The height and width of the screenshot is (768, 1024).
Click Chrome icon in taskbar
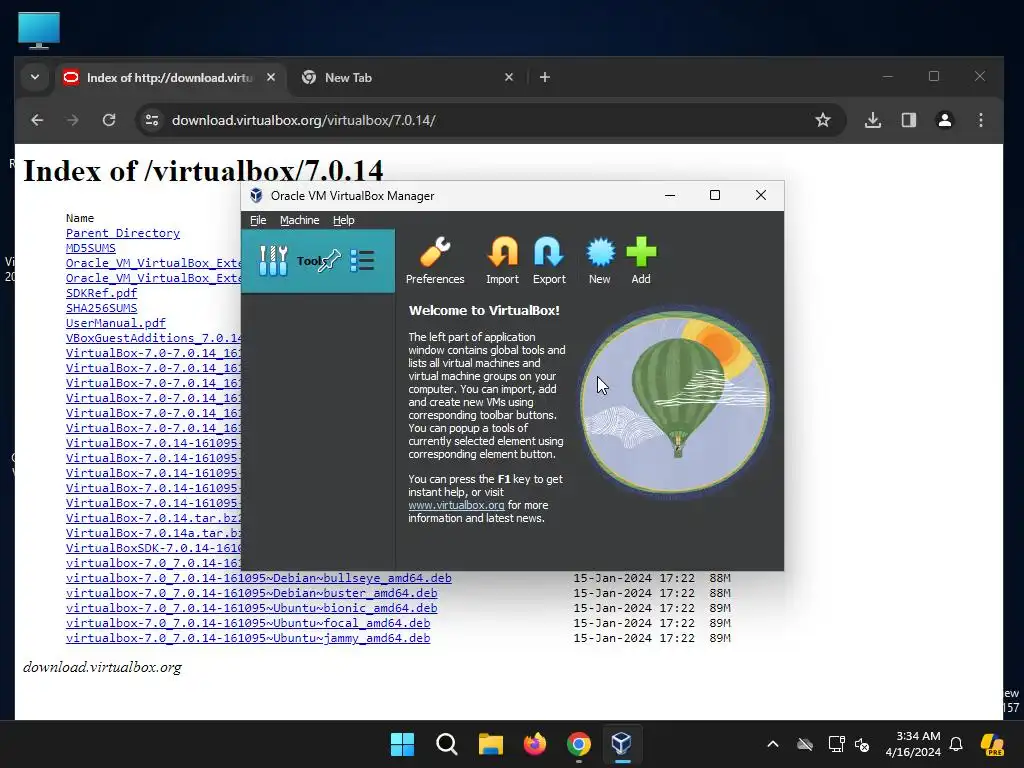tap(579, 744)
